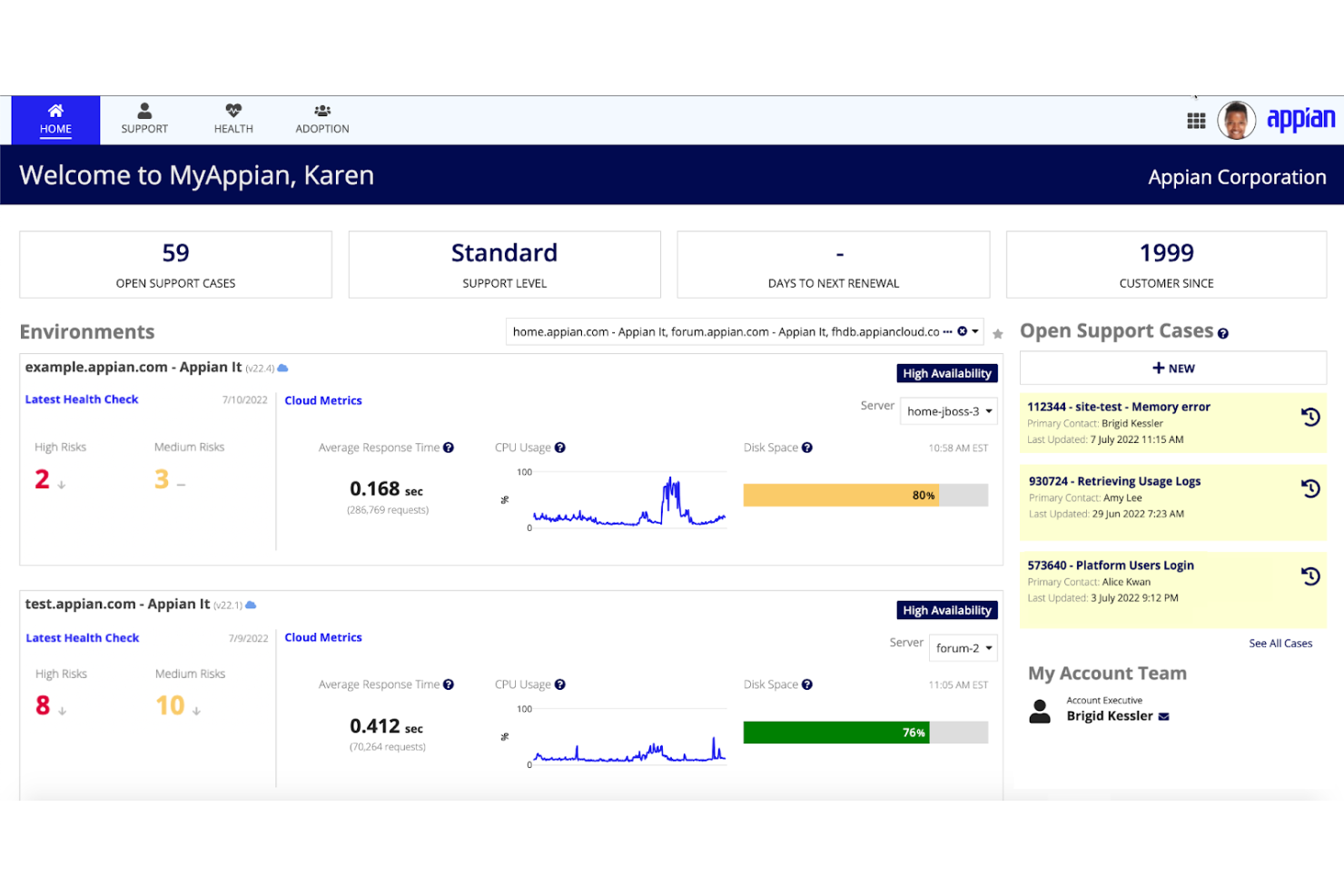Click the favorite star next to environments filter

(998, 334)
